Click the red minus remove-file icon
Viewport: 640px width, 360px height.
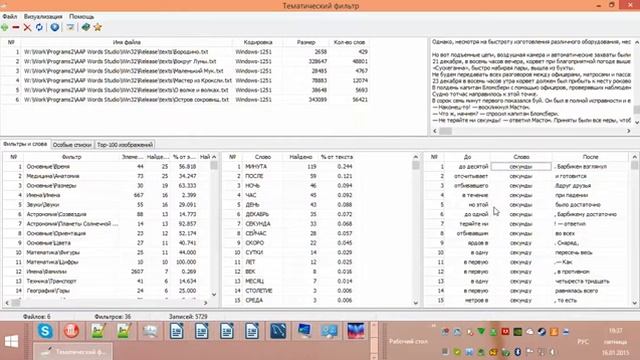tap(16, 27)
